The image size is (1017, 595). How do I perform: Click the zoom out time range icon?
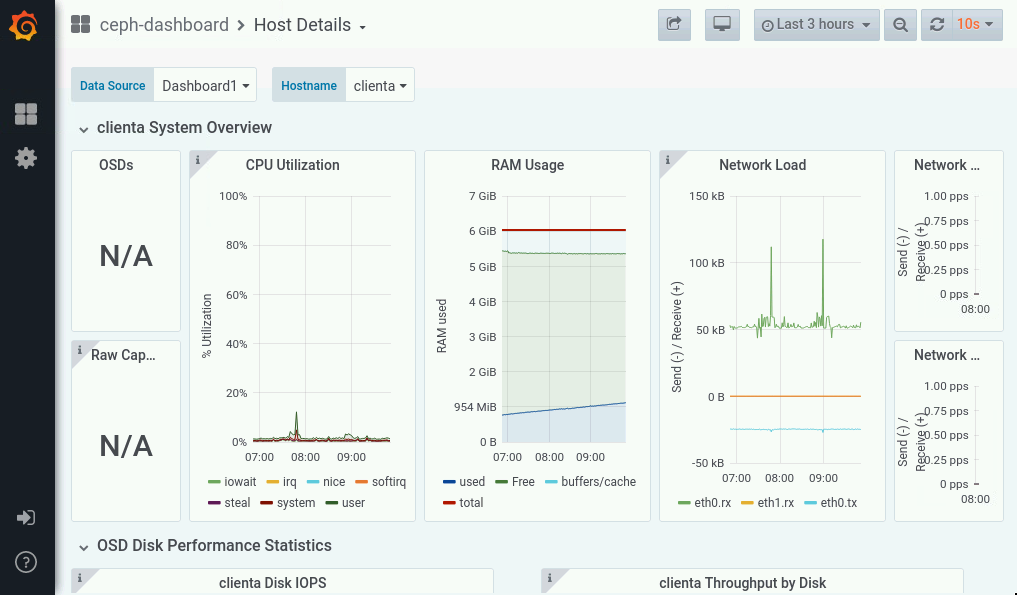pos(900,25)
